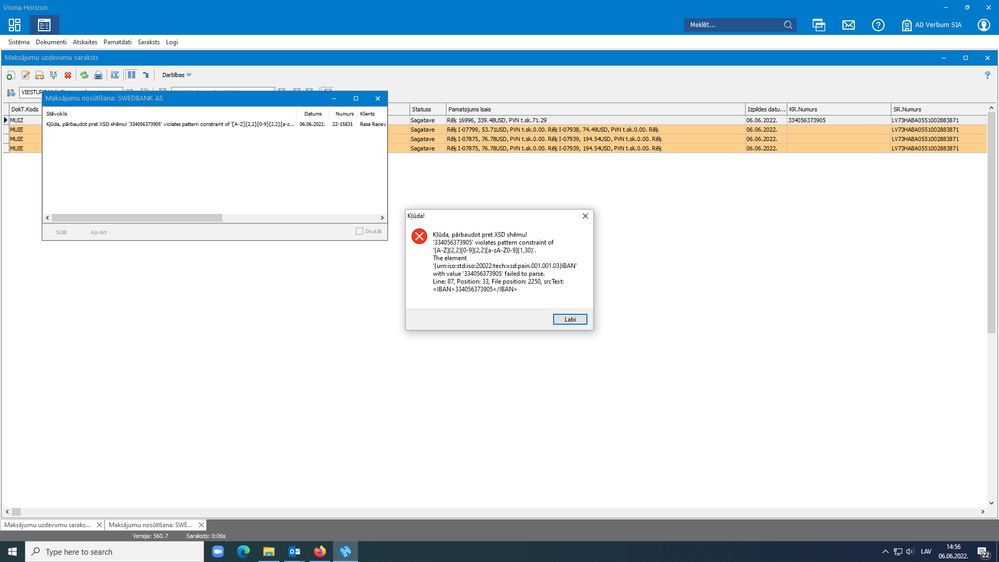Click the Stāvoklis column header
This screenshot has width=999, height=562.
170,113
